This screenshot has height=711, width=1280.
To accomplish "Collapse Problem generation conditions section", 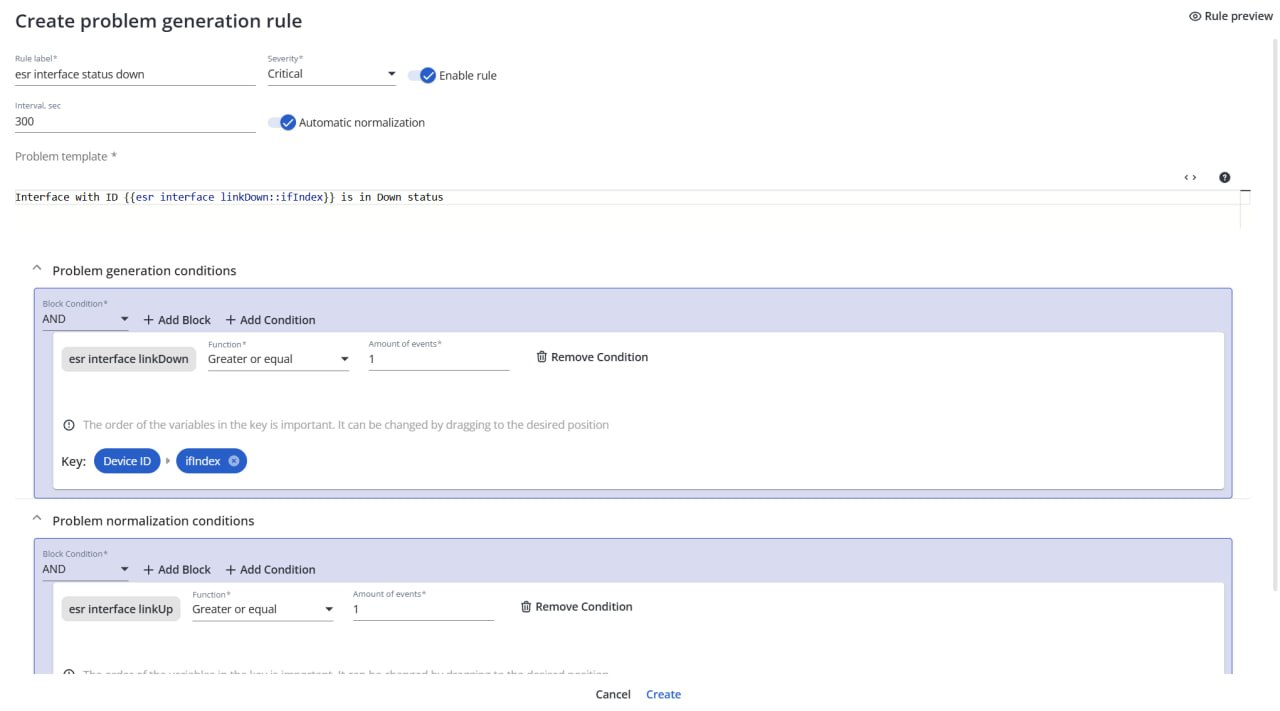I will click(x=37, y=269).
